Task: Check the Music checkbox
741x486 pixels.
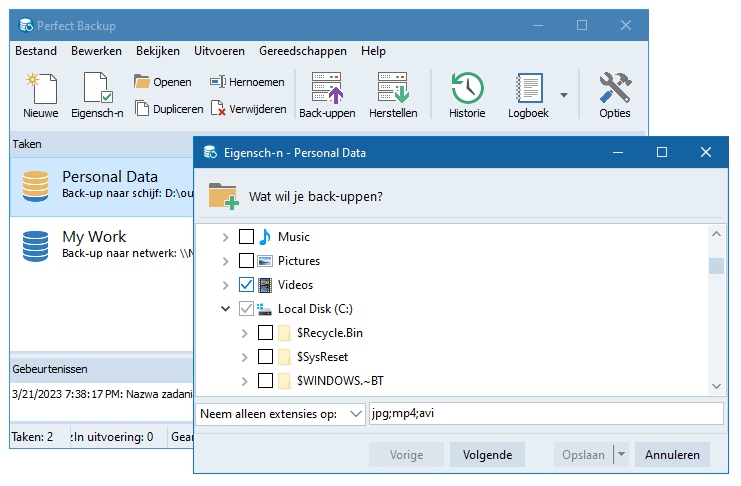Action: [x=246, y=236]
